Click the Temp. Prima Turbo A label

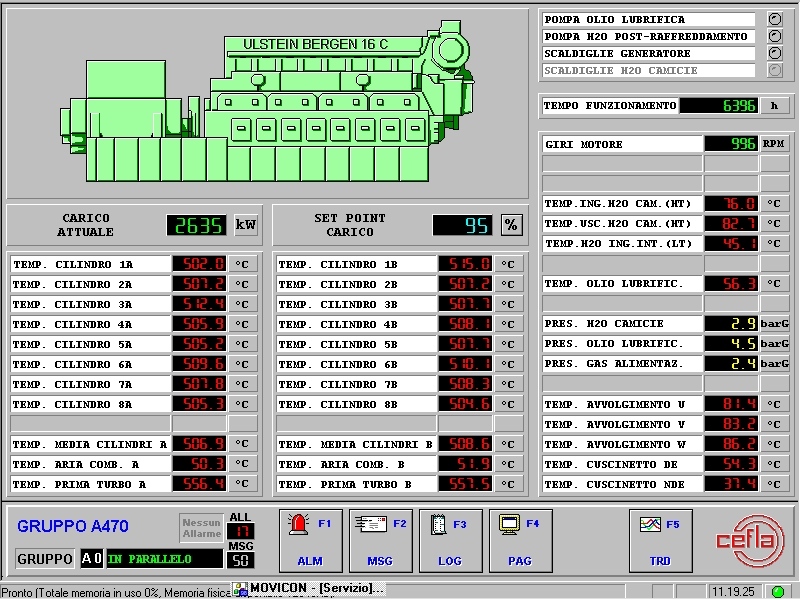(90, 484)
